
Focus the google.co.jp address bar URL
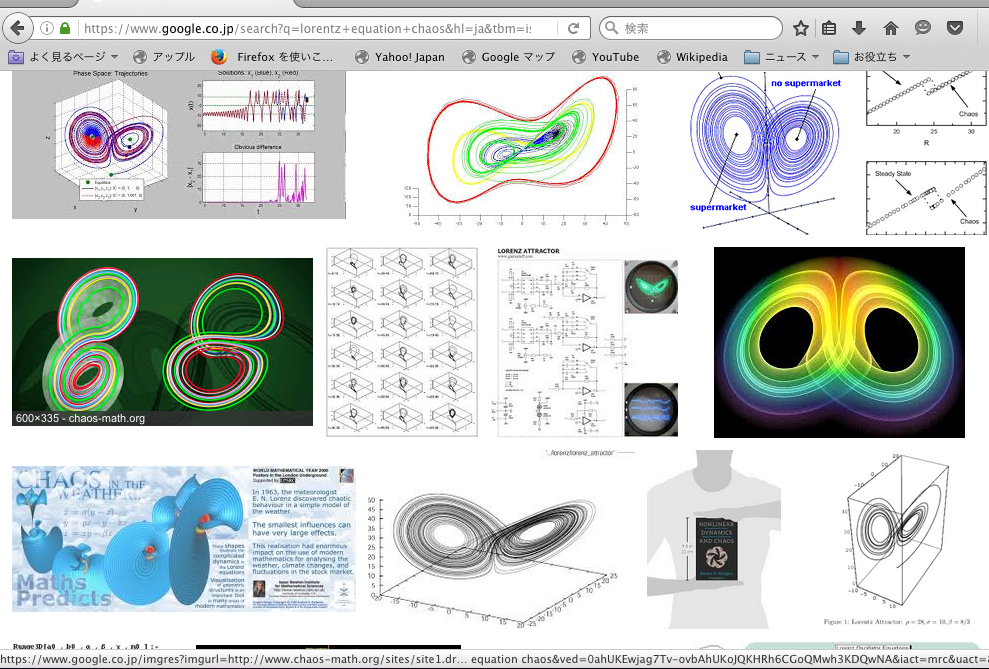pyautogui.click(x=308, y=28)
